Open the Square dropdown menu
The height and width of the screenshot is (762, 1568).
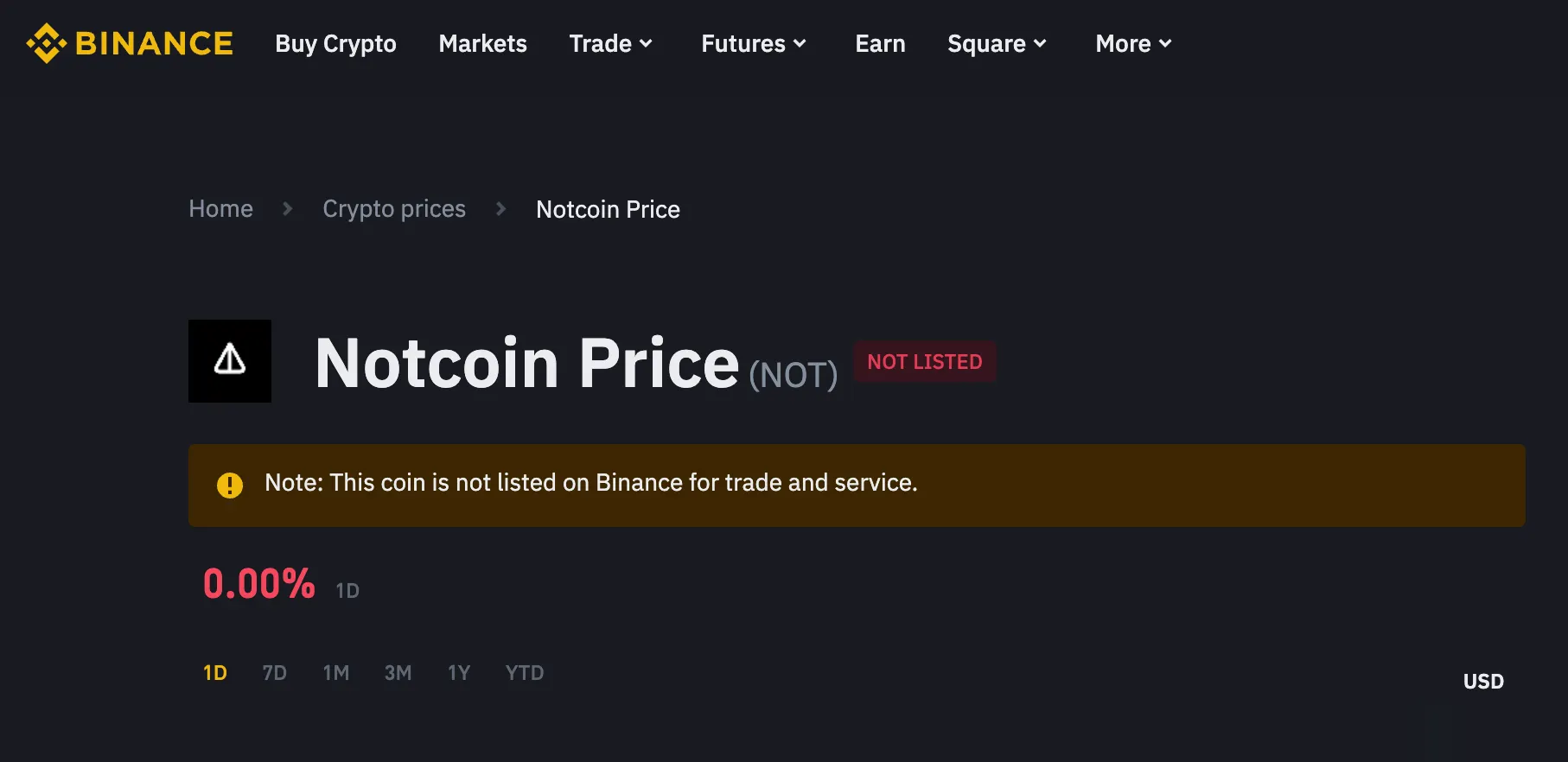pos(997,43)
